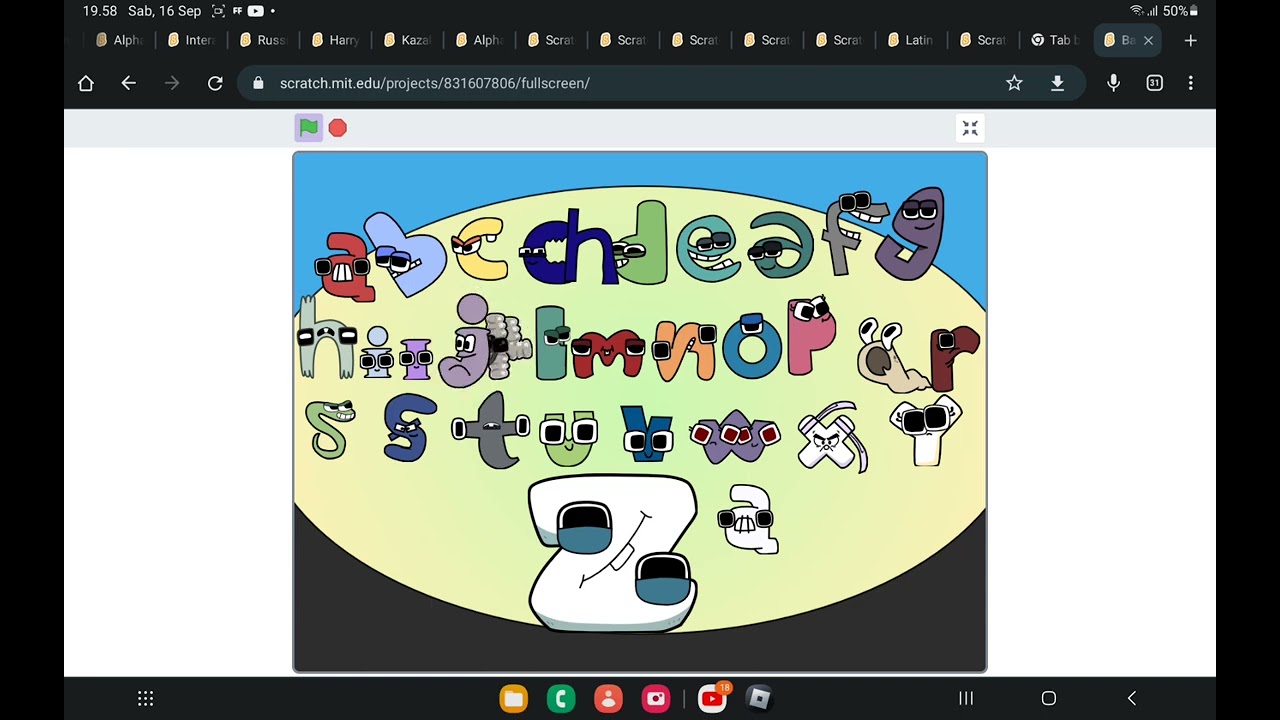
Task: Click the light green u character
Action: [569, 437]
